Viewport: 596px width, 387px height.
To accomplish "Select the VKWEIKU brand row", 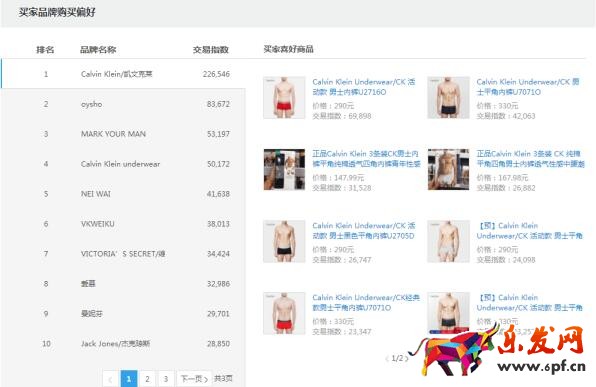I will (x=123, y=224).
